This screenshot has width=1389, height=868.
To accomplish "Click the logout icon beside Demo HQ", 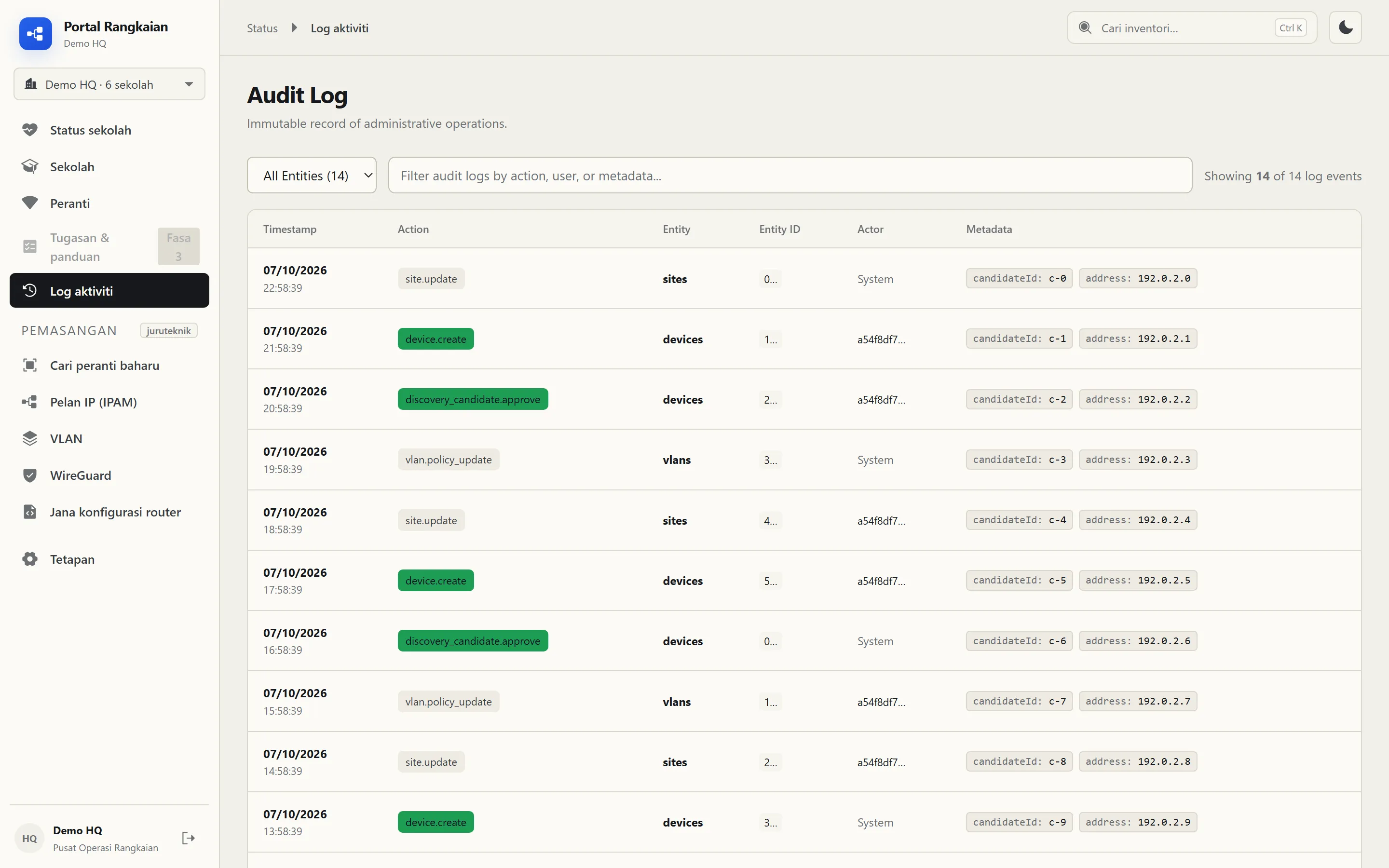I will [188, 838].
